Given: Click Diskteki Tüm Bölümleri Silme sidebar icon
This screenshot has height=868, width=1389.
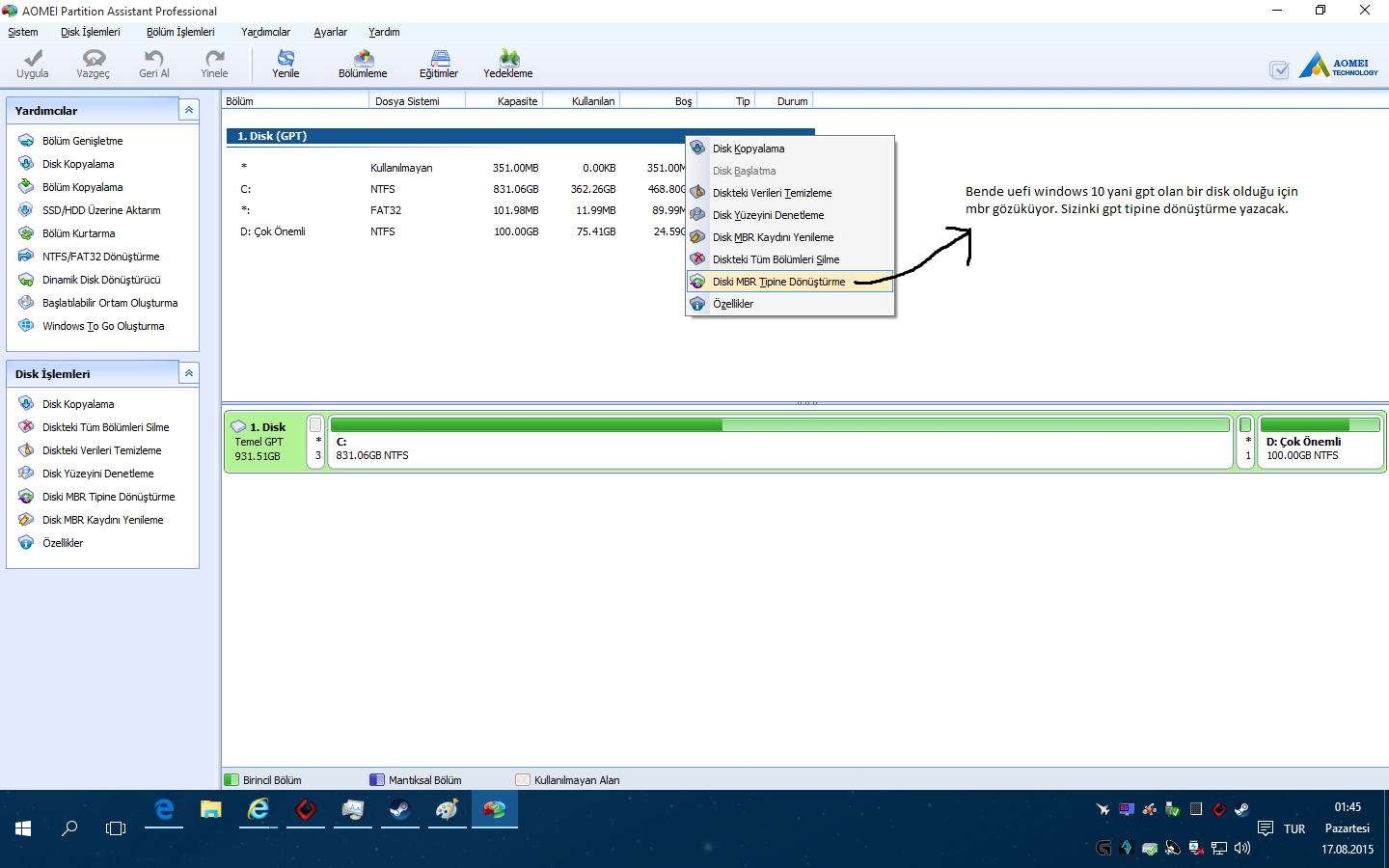Looking at the screenshot, I should coord(26,427).
